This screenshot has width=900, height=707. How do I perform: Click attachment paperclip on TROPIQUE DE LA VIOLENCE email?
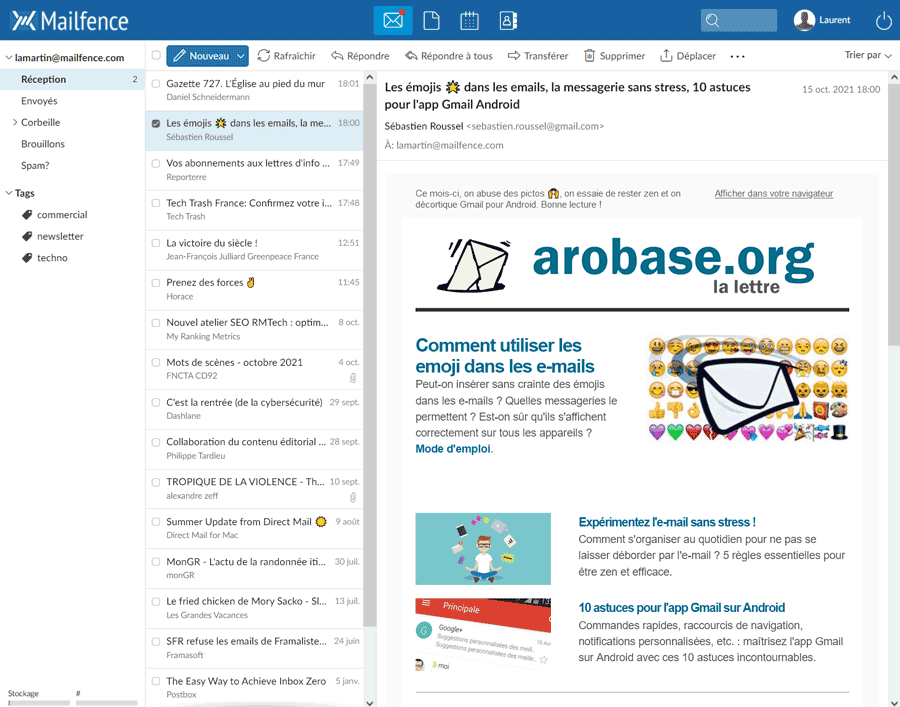click(x=353, y=498)
